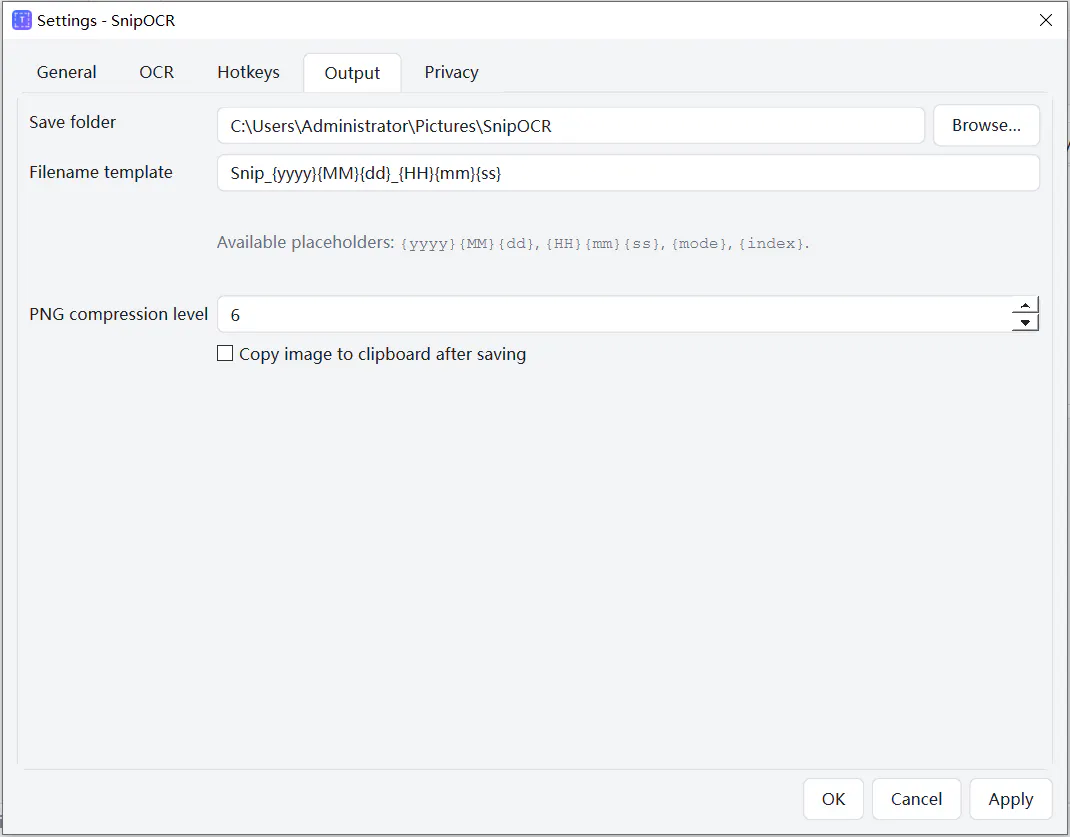Select the Output tab
Image resolution: width=1070 pixels, height=837 pixels.
[x=352, y=73]
